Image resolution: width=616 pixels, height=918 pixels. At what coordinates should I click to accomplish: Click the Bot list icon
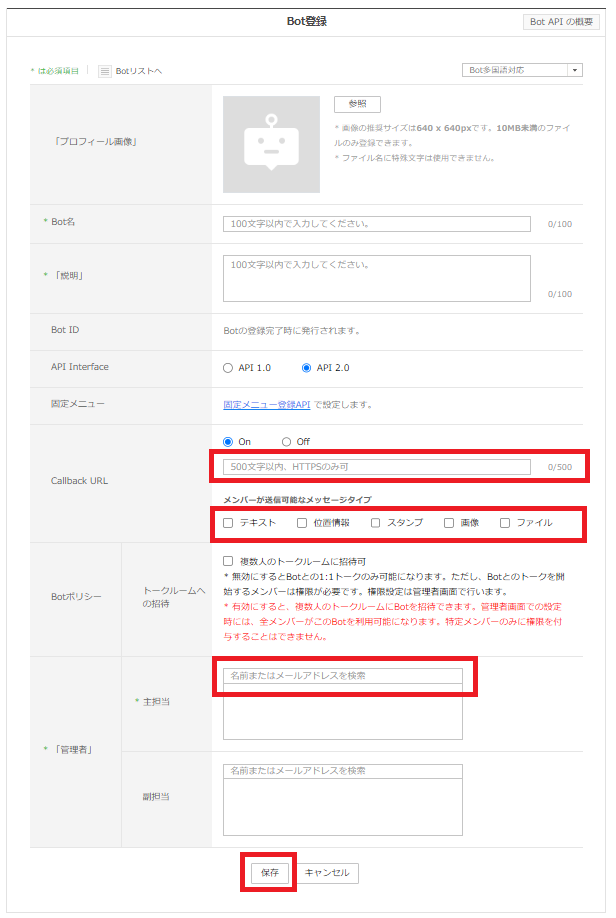click(105, 71)
